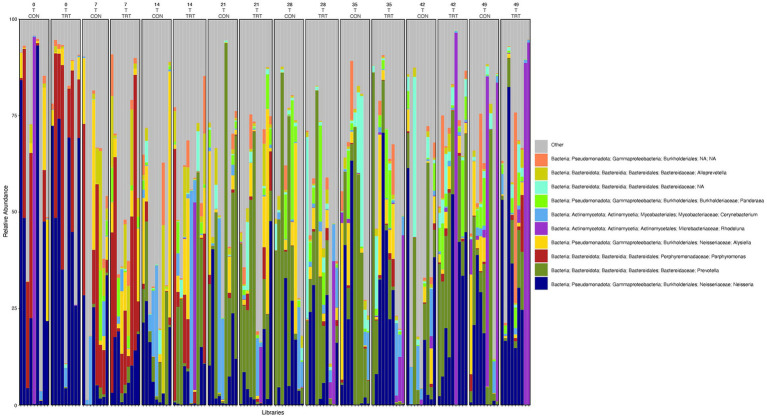The image size is (767, 417).
Task: Select the aqua Bacteroidaceae NA legend swatch
Action: pos(541,186)
